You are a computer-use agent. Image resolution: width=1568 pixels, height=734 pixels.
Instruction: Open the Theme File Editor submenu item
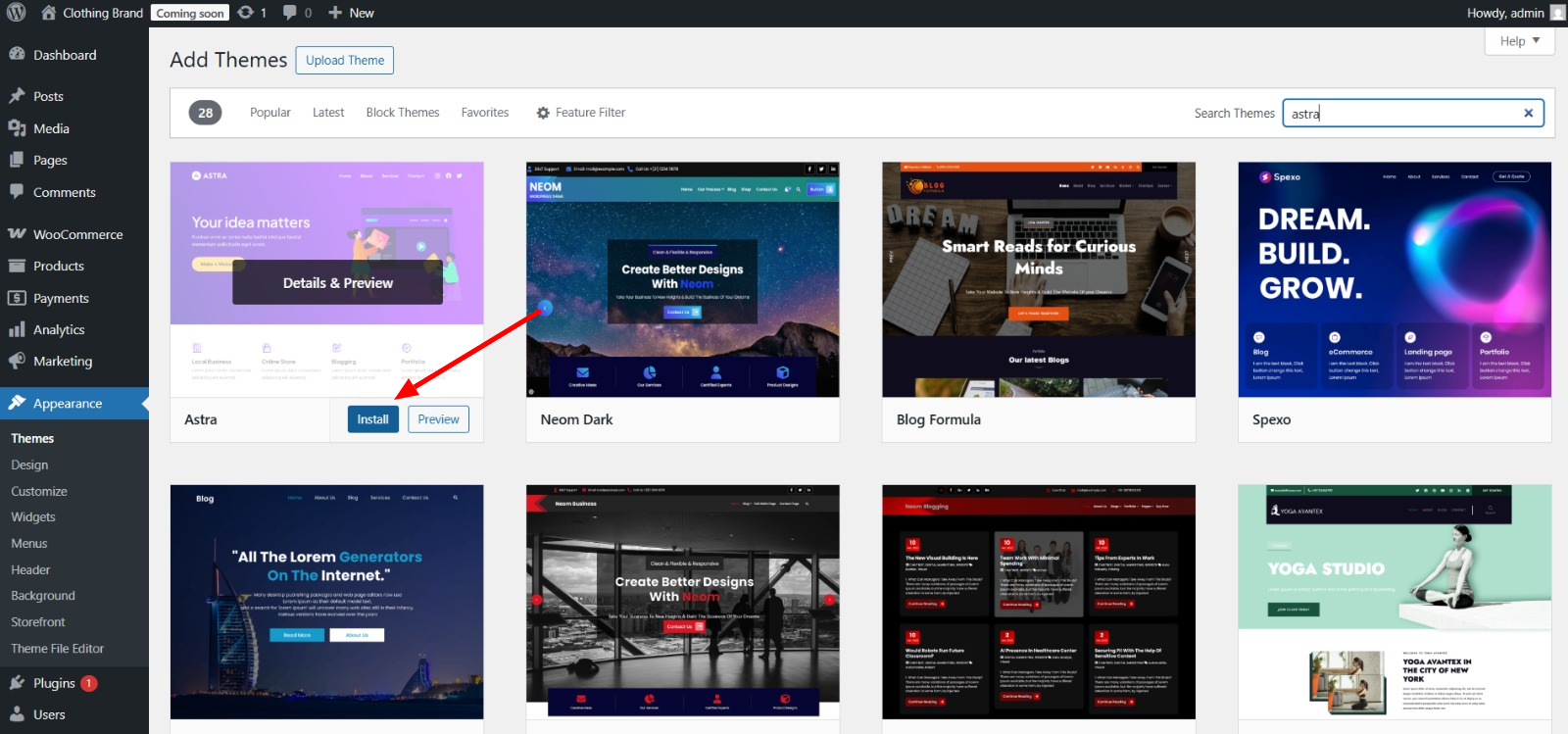tap(58, 648)
